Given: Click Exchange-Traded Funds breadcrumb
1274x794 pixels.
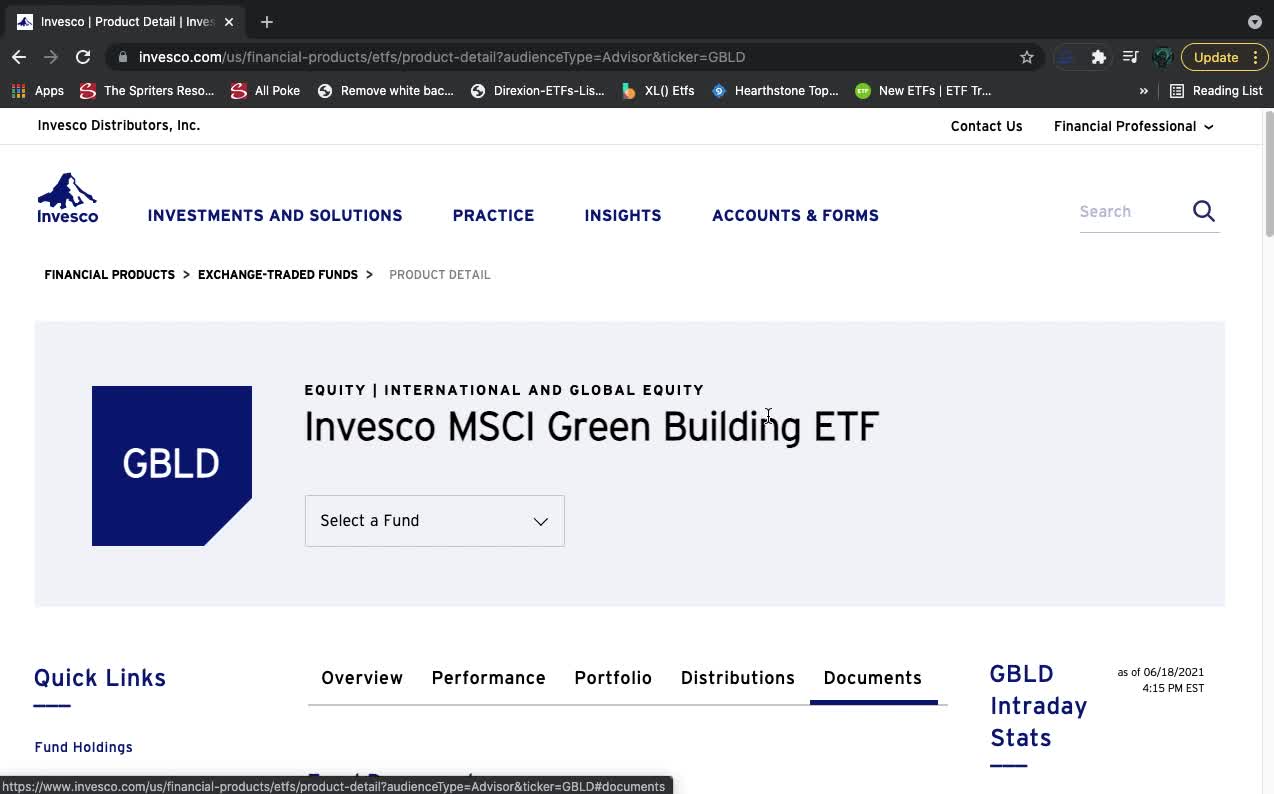Looking at the screenshot, I should pos(277,274).
